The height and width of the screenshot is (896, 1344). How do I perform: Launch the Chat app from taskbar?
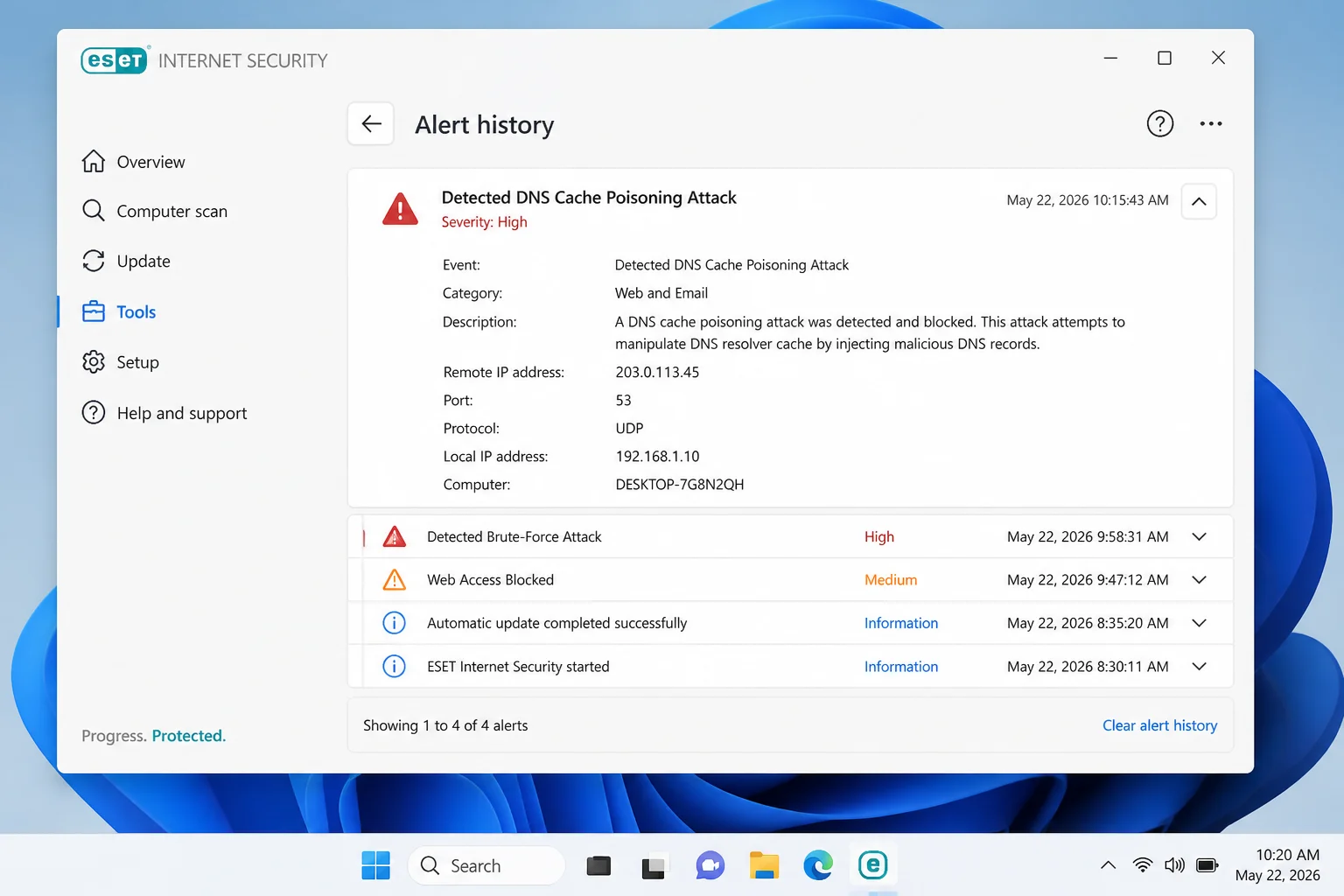(x=710, y=866)
